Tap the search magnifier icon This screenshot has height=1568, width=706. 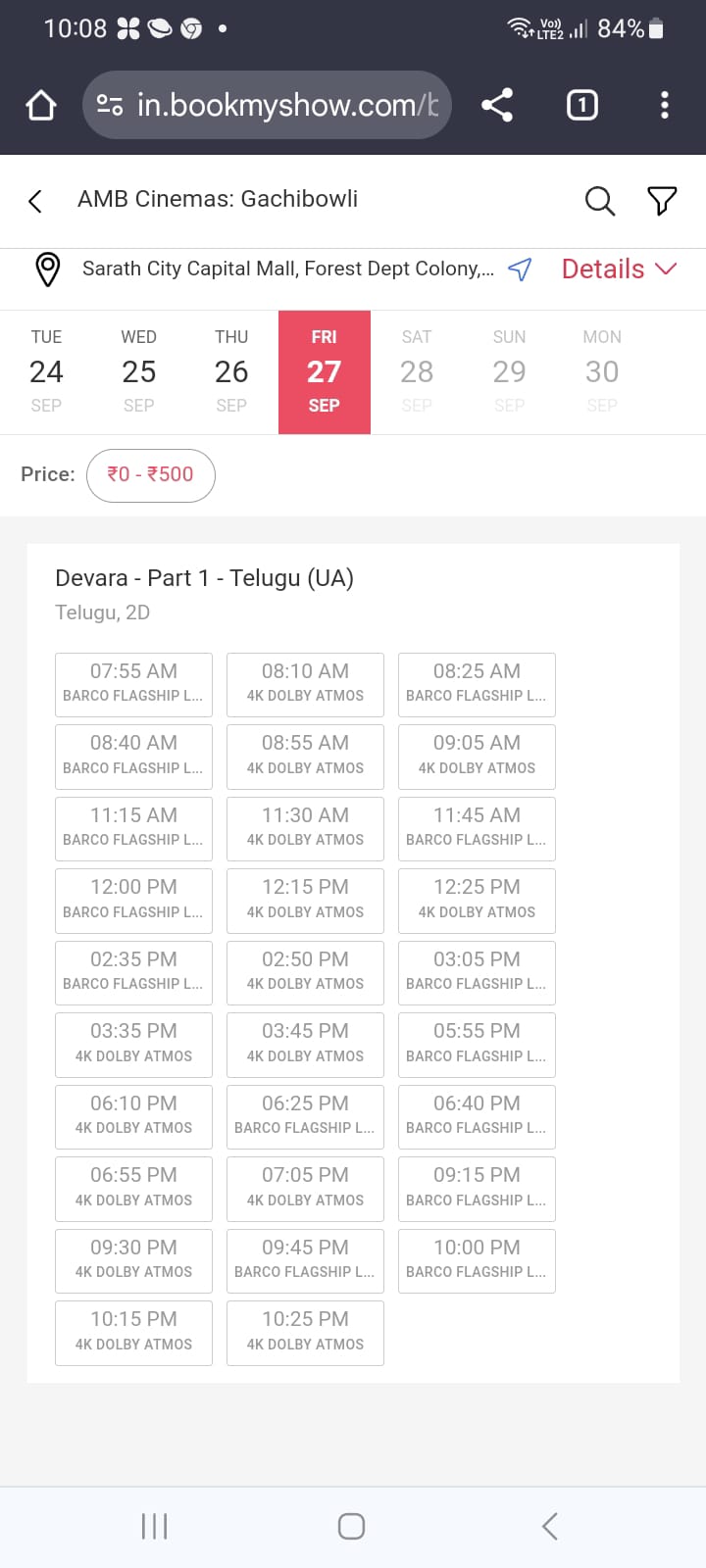coord(599,201)
